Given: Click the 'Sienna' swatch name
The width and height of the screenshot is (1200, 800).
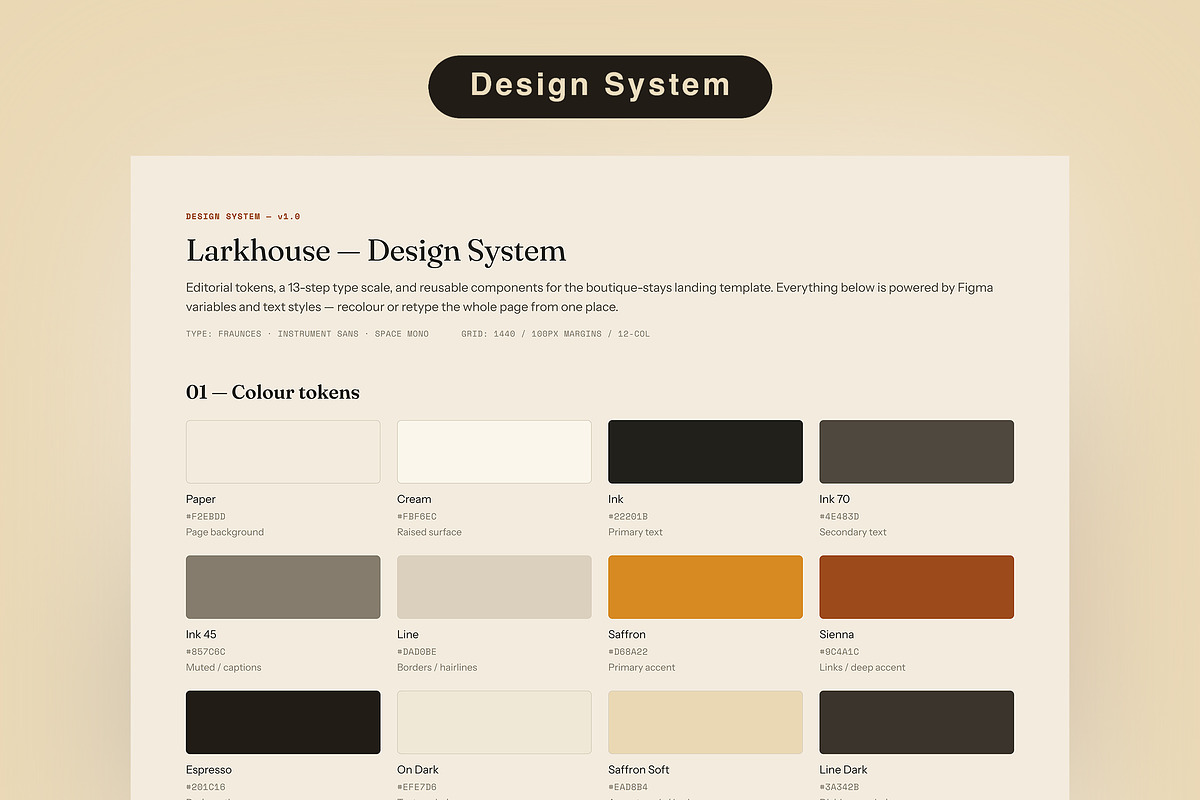Looking at the screenshot, I should click(837, 634).
